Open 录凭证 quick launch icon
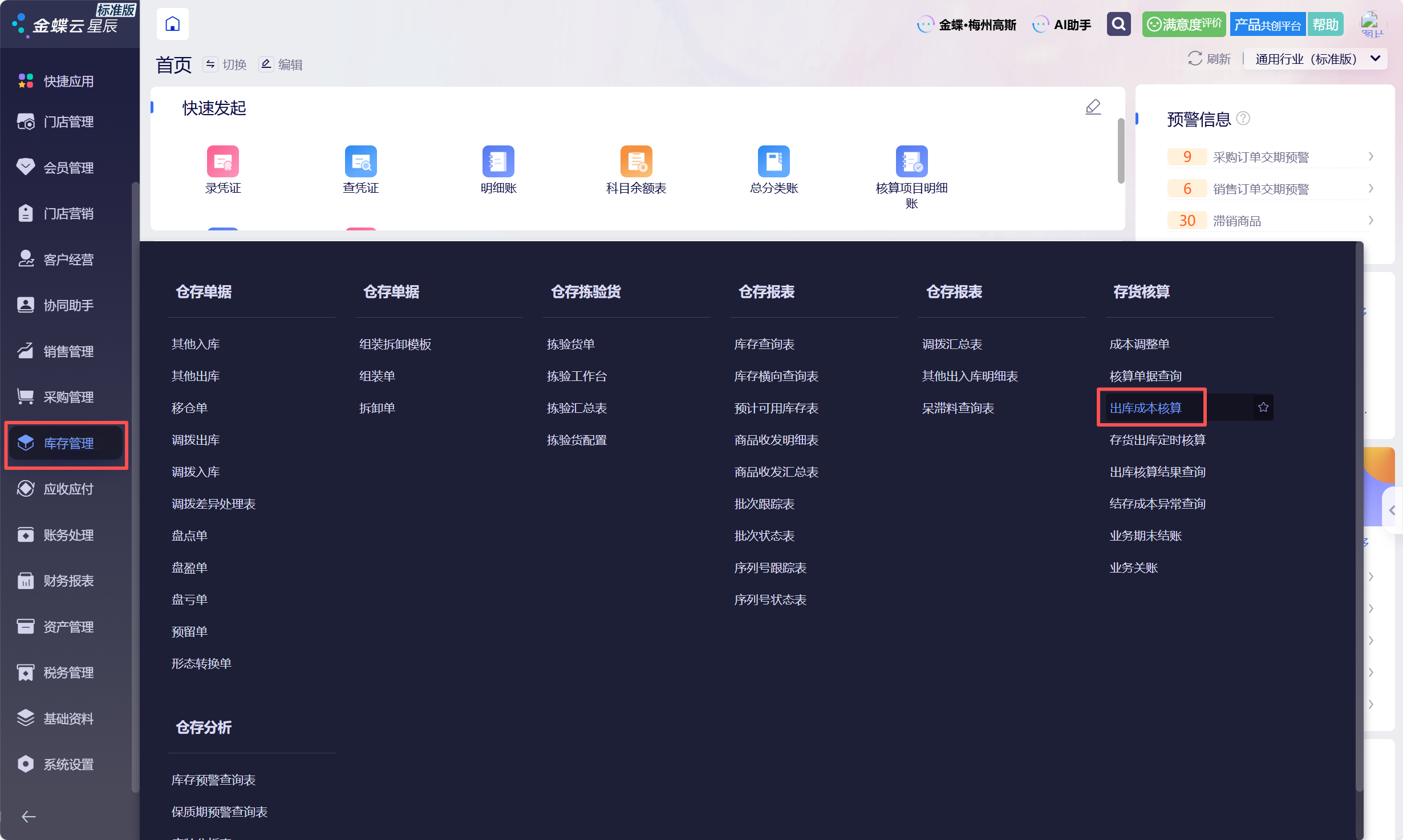 click(222, 161)
